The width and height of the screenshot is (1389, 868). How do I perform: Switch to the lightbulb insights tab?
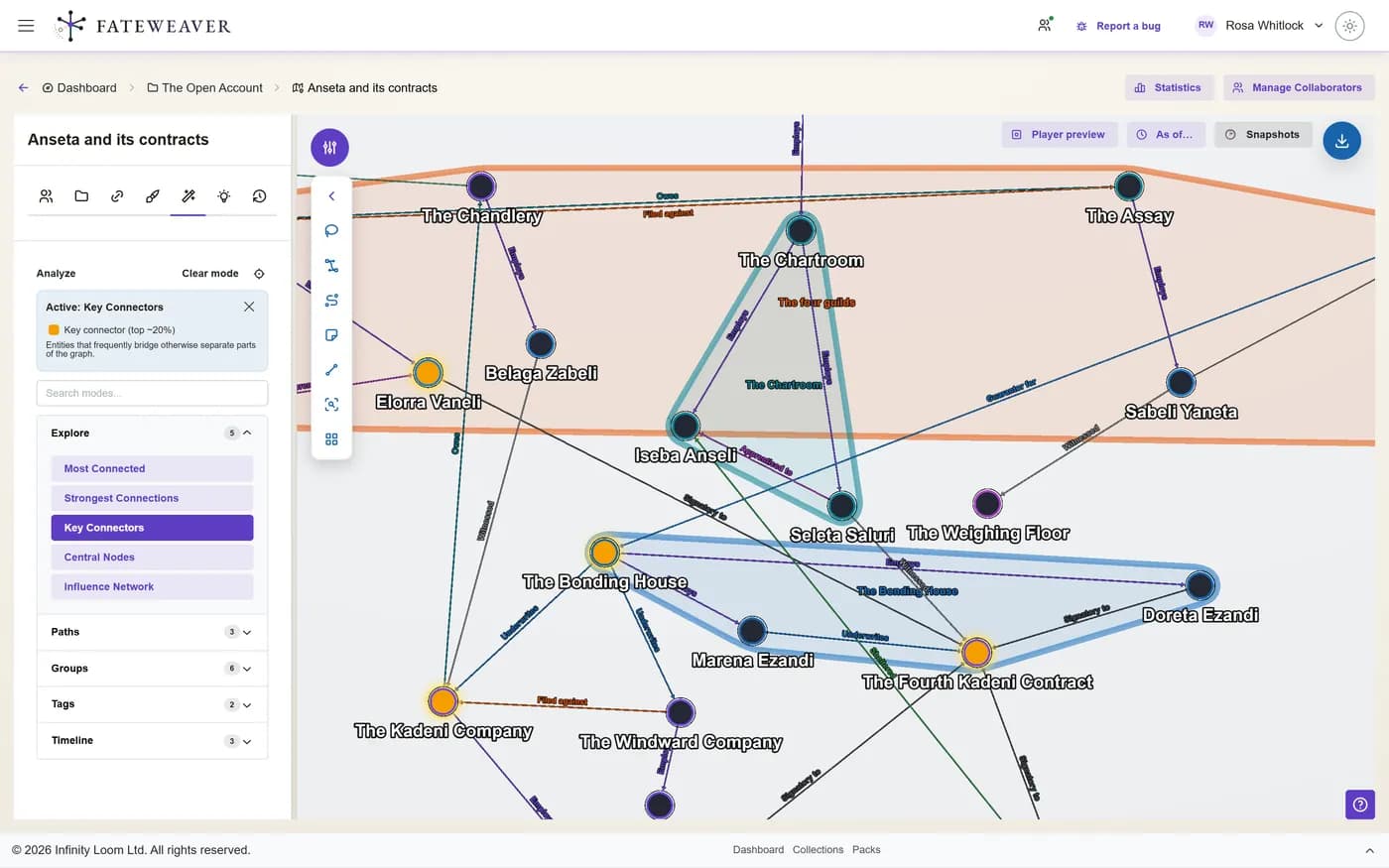224,196
